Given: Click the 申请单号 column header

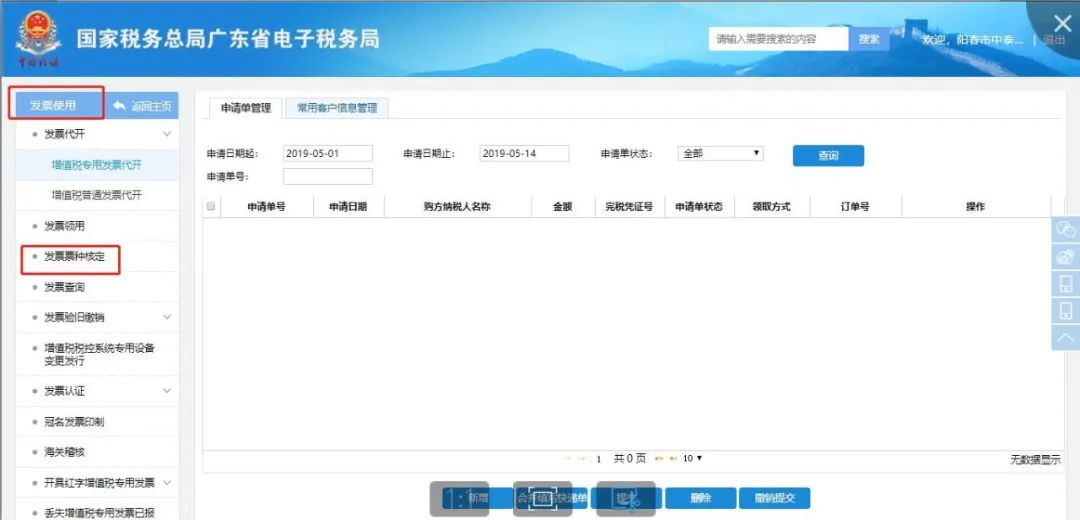Looking at the screenshot, I should click(x=267, y=207).
